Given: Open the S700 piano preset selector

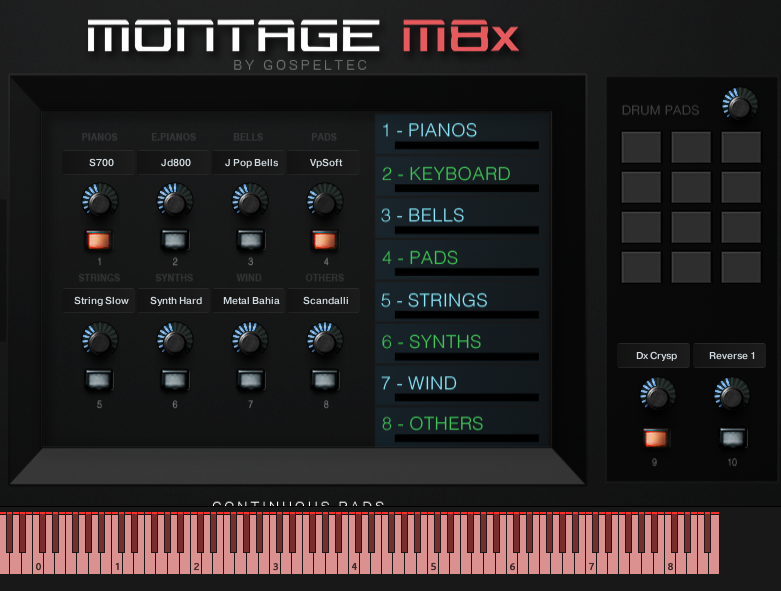Looking at the screenshot, I should (99, 162).
